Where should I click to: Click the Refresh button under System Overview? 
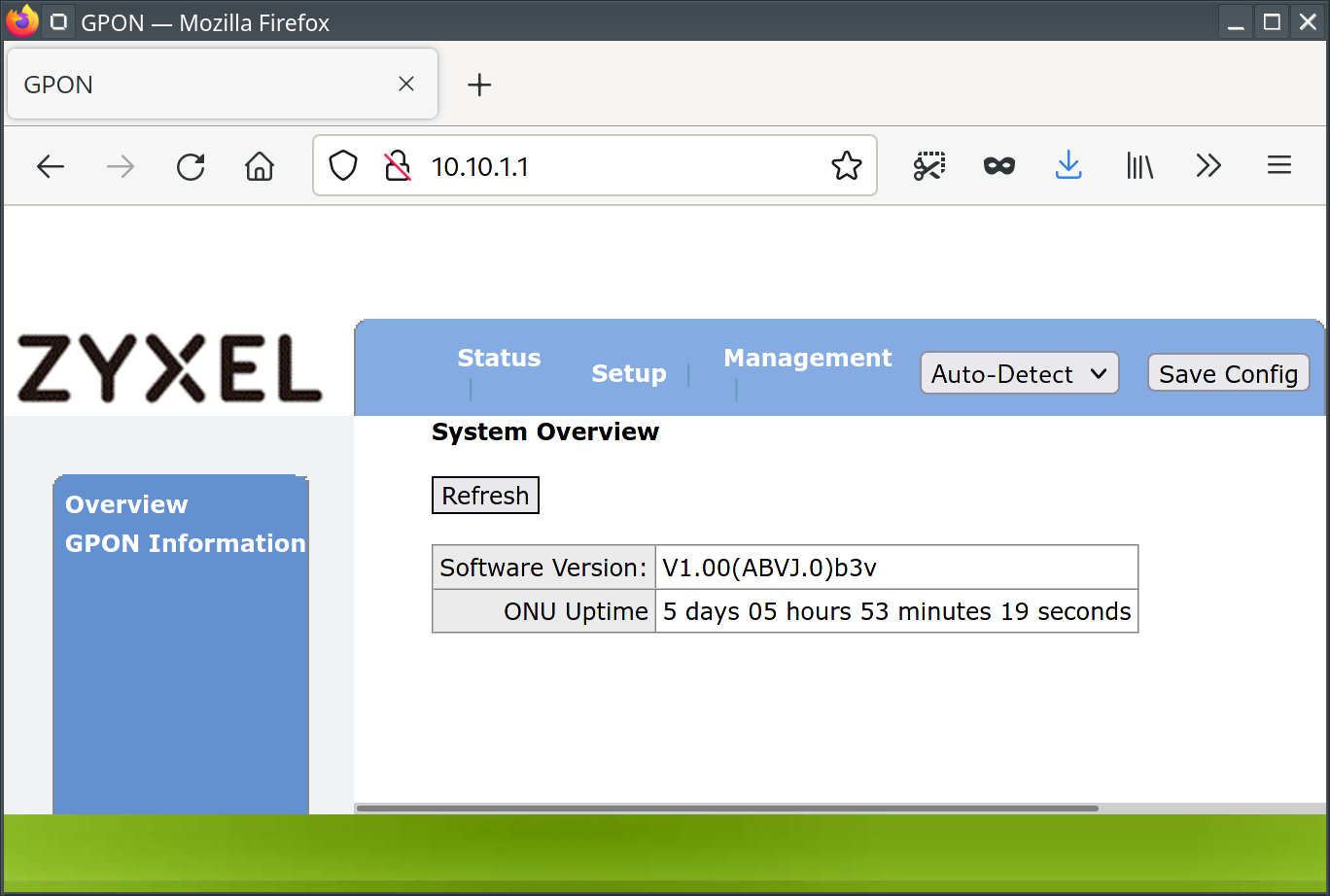pos(485,496)
